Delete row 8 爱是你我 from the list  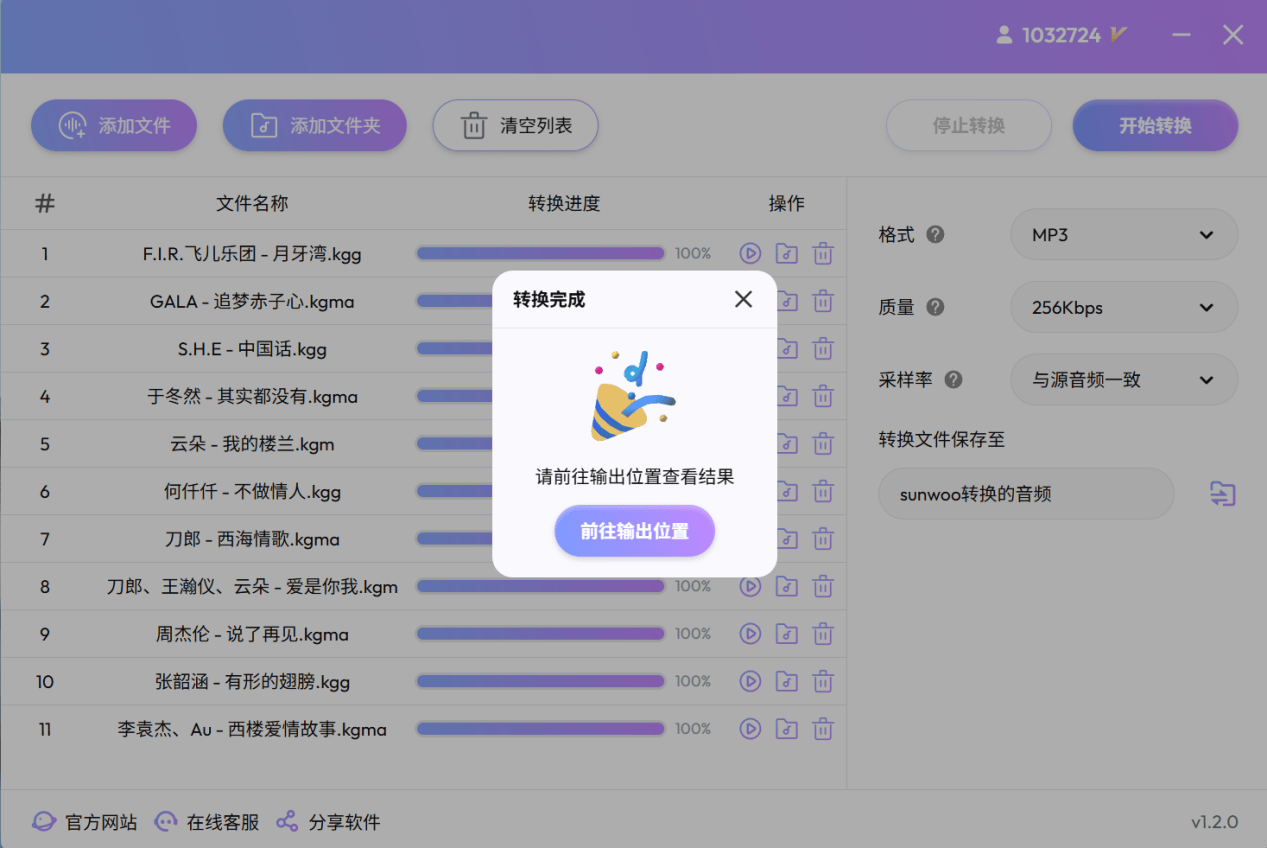(823, 587)
